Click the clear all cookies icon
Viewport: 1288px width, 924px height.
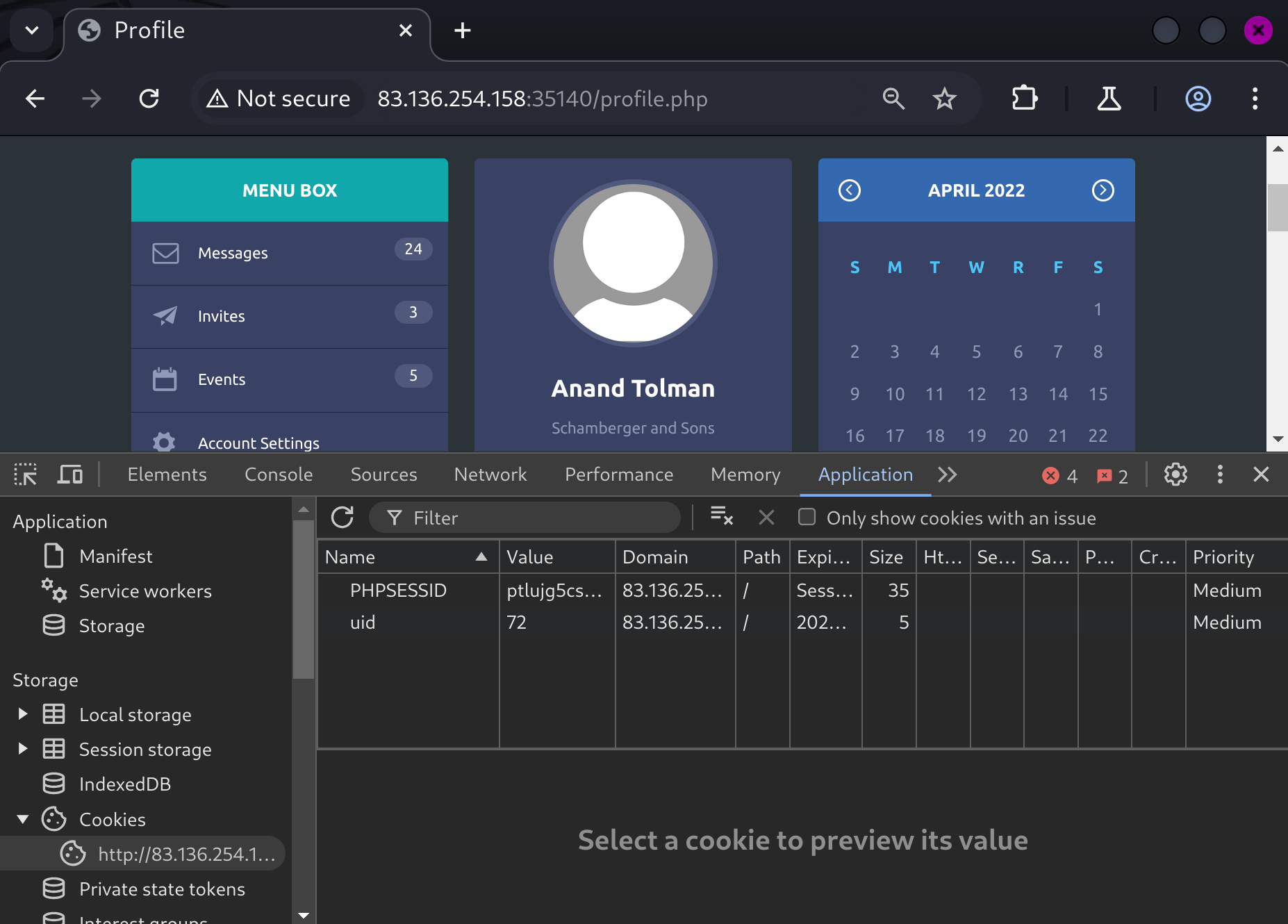(x=722, y=516)
